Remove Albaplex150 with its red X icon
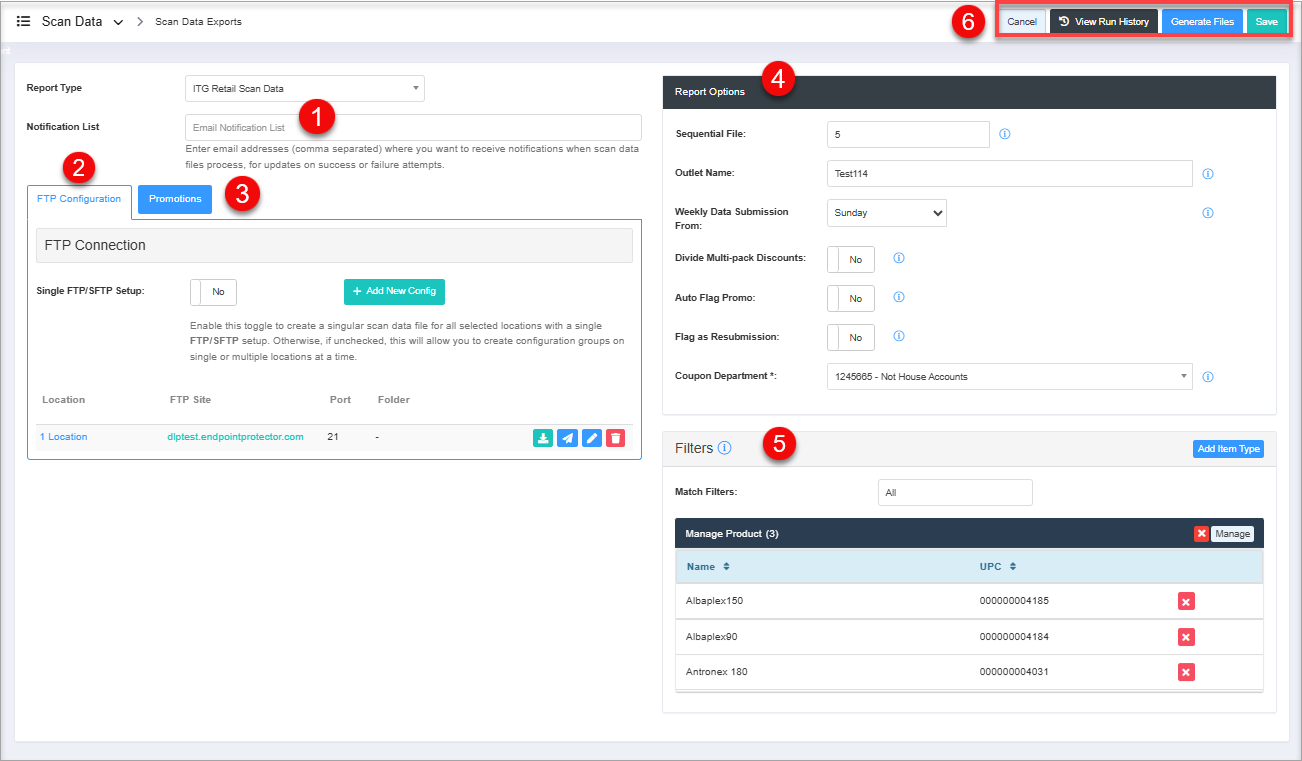1302x761 pixels. [x=1186, y=601]
